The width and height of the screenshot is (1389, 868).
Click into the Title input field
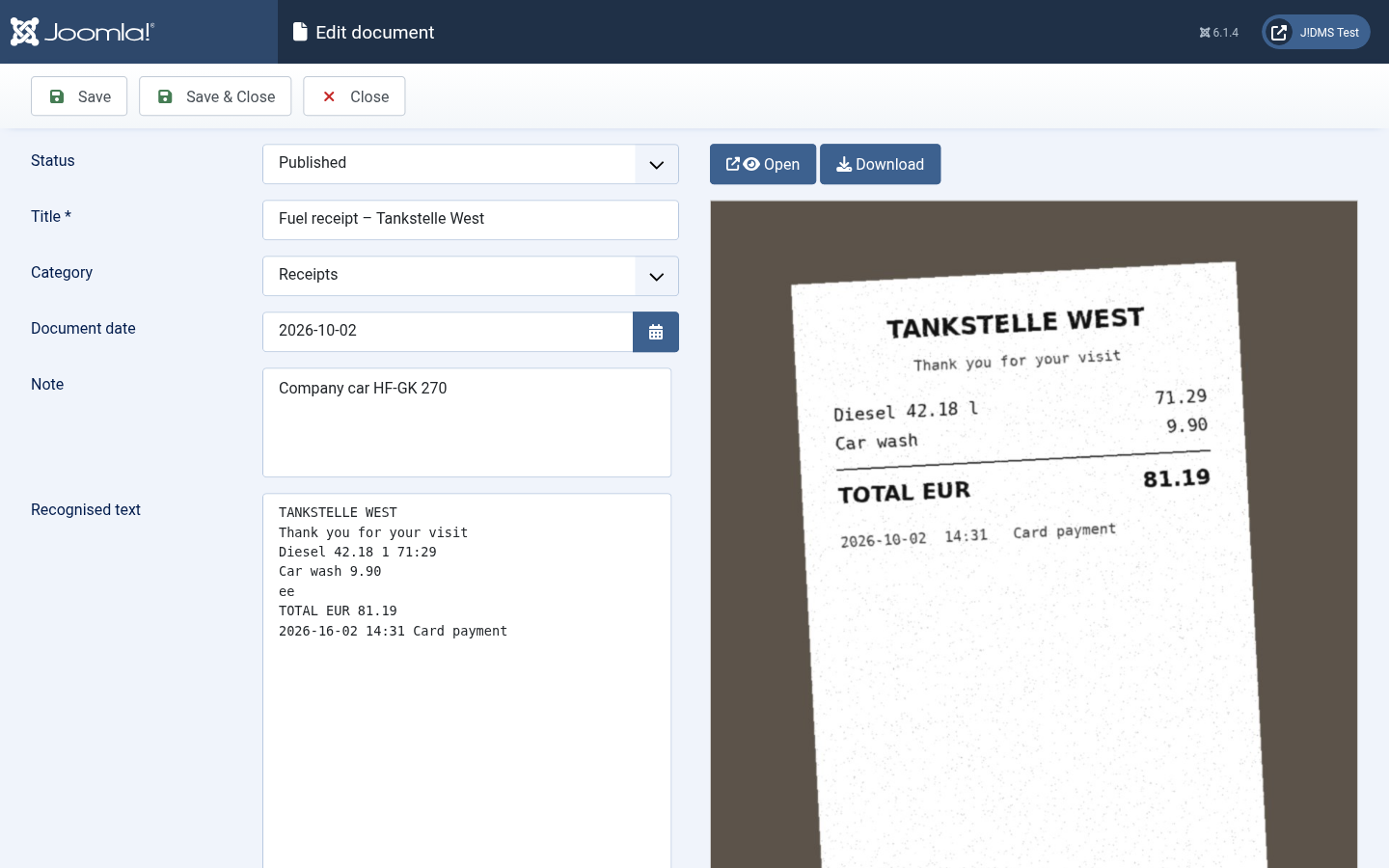tap(471, 220)
